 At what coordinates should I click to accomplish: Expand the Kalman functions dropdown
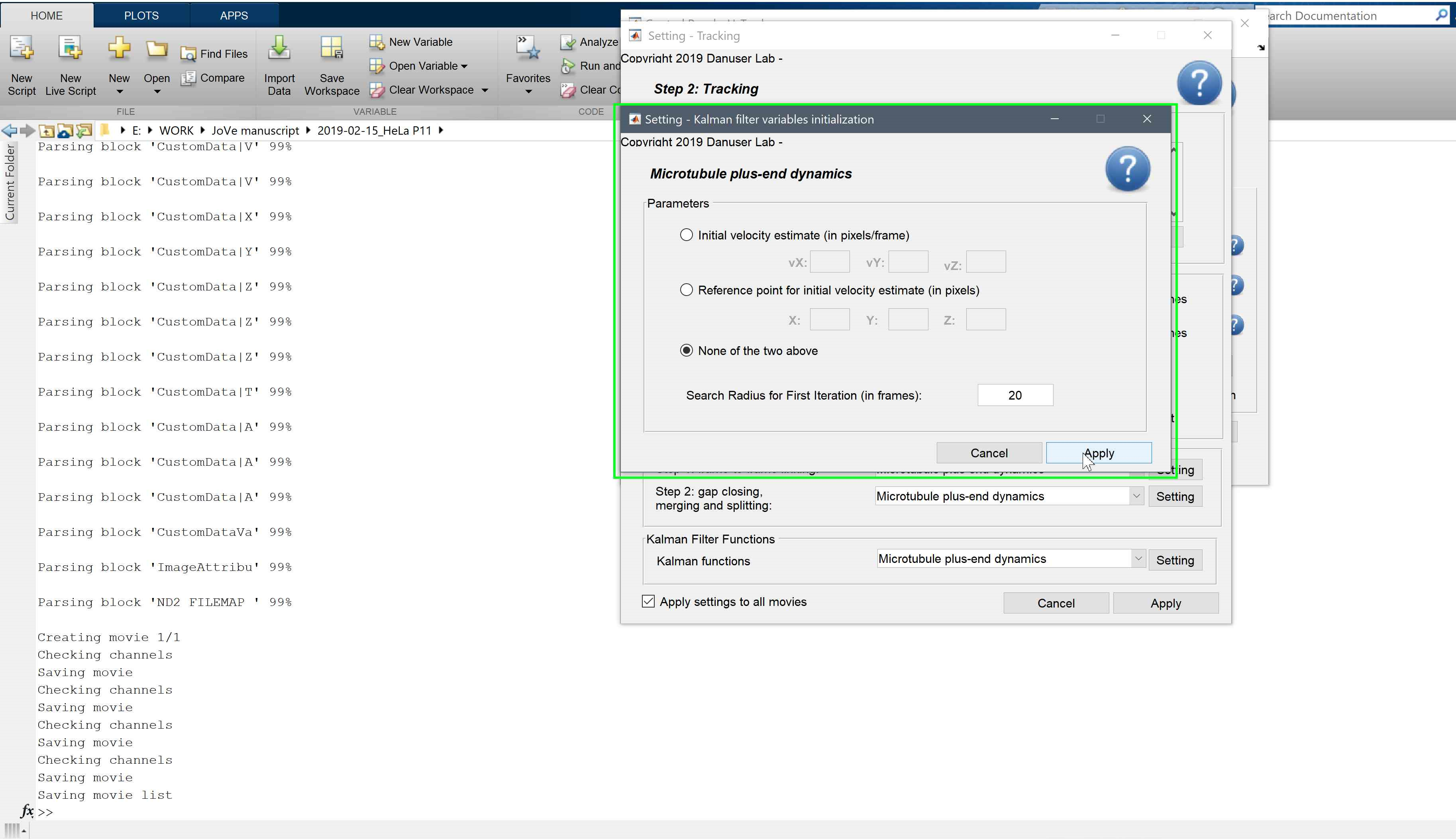tap(1138, 559)
